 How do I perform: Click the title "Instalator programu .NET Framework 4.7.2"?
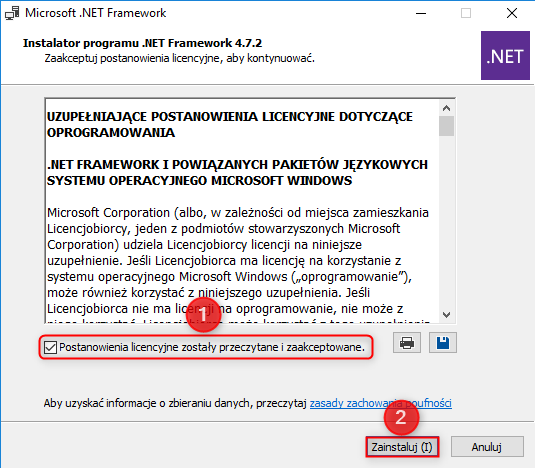tap(142, 43)
